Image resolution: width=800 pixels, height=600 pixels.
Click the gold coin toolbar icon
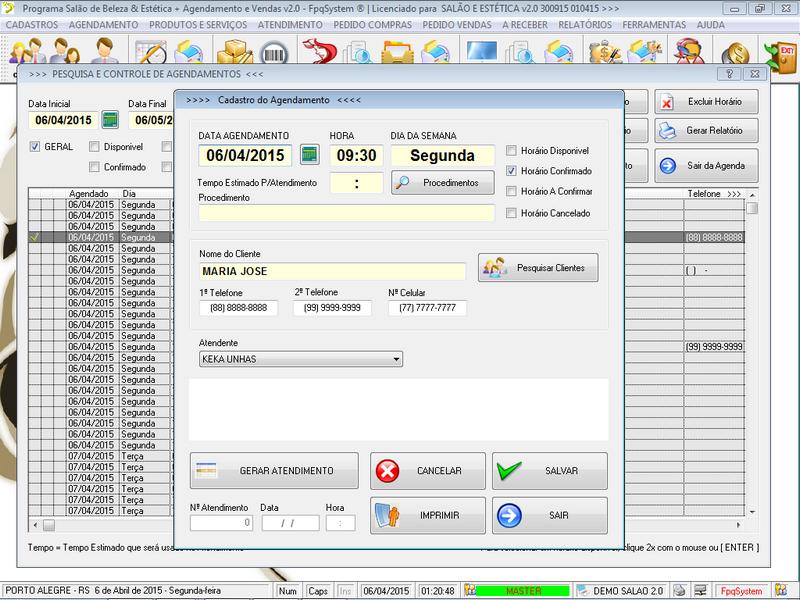click(x=735, y=52)
